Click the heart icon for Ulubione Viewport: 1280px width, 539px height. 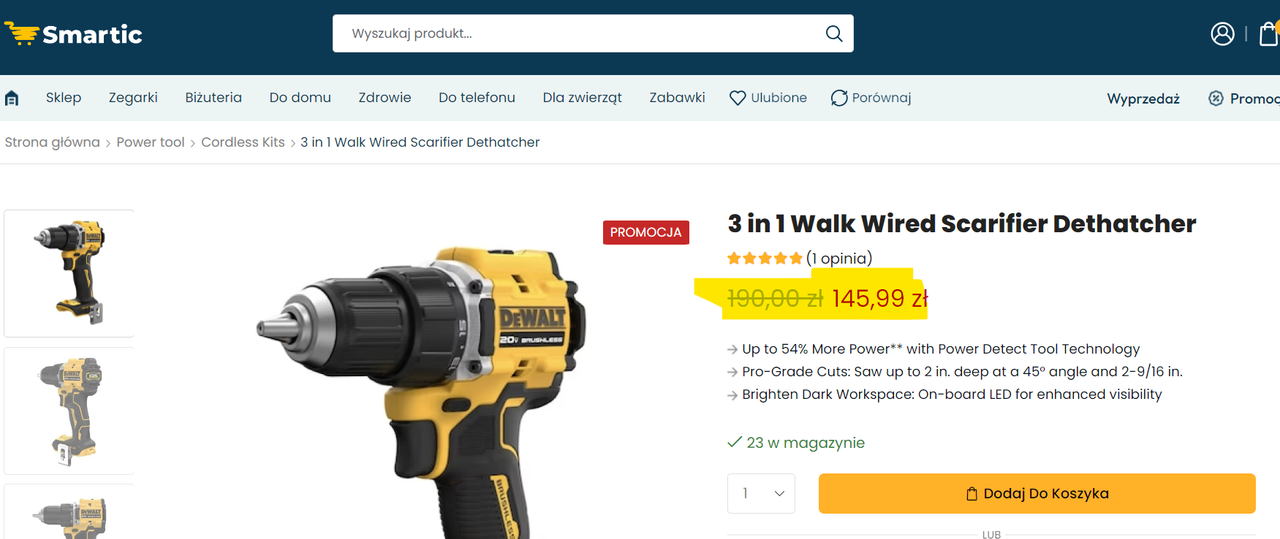point(738,98)
